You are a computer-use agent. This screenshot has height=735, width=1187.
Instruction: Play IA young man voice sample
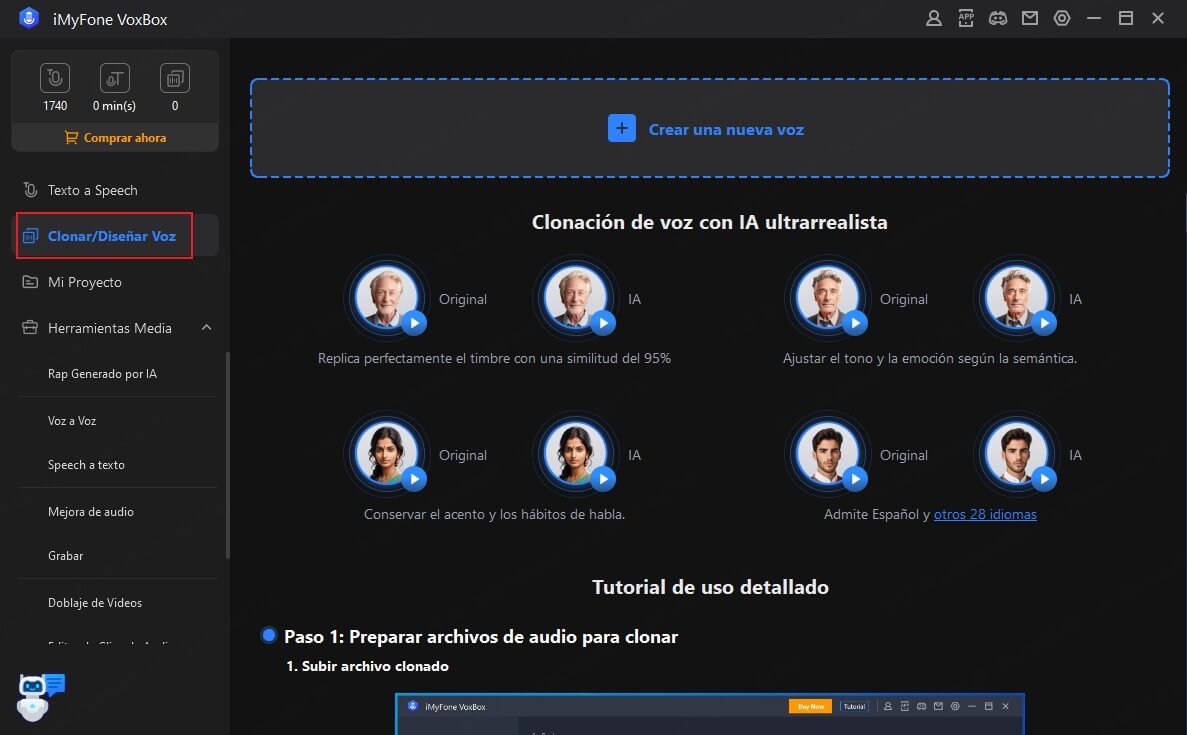[1044, 479]
